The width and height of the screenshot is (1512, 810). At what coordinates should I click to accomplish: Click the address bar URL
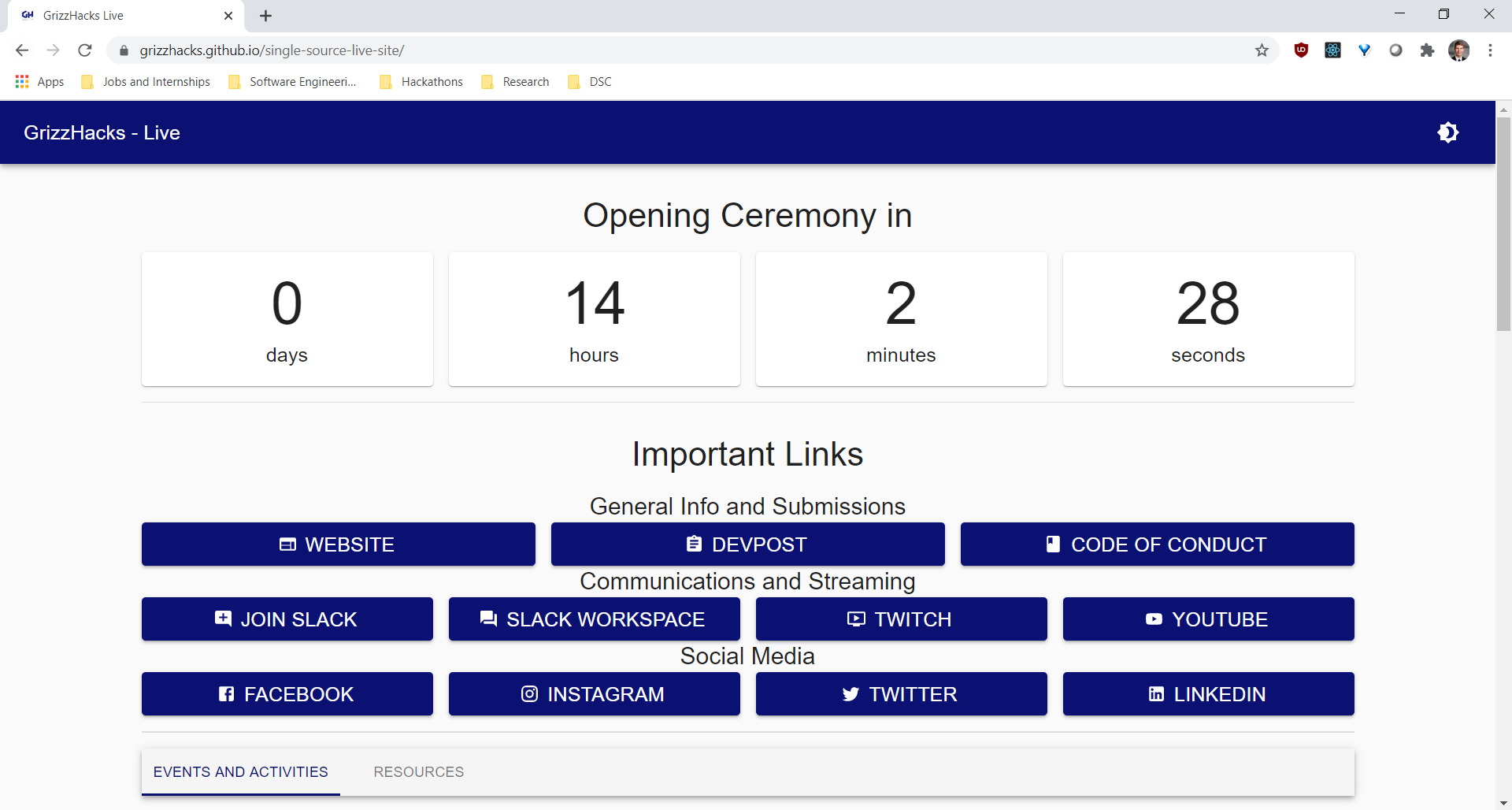[x=272, y=50]
